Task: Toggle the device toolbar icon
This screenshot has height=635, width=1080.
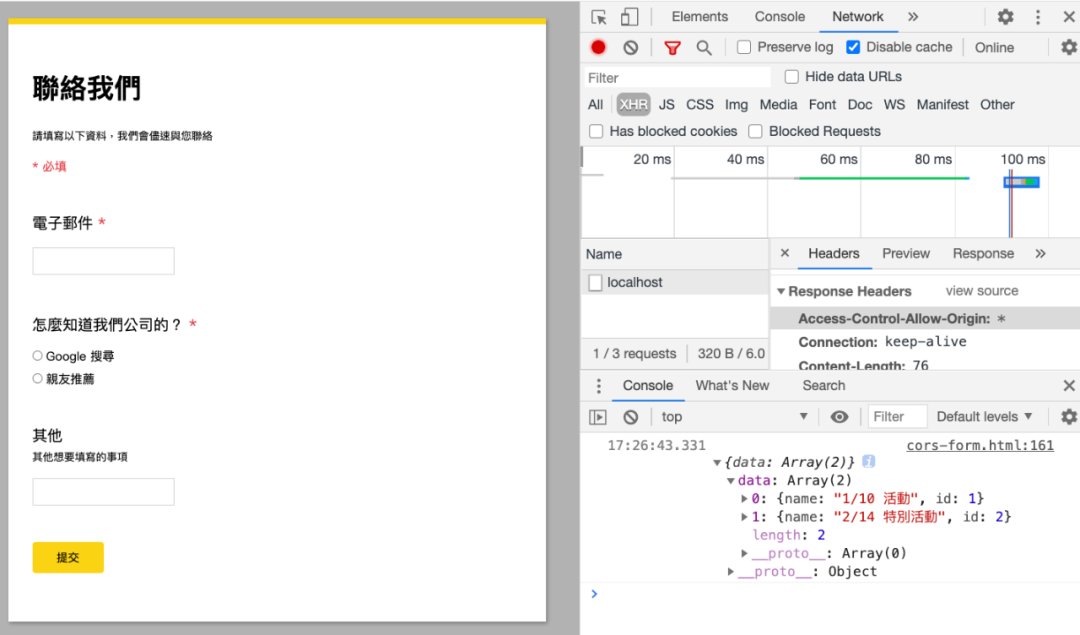Action: 630,17
